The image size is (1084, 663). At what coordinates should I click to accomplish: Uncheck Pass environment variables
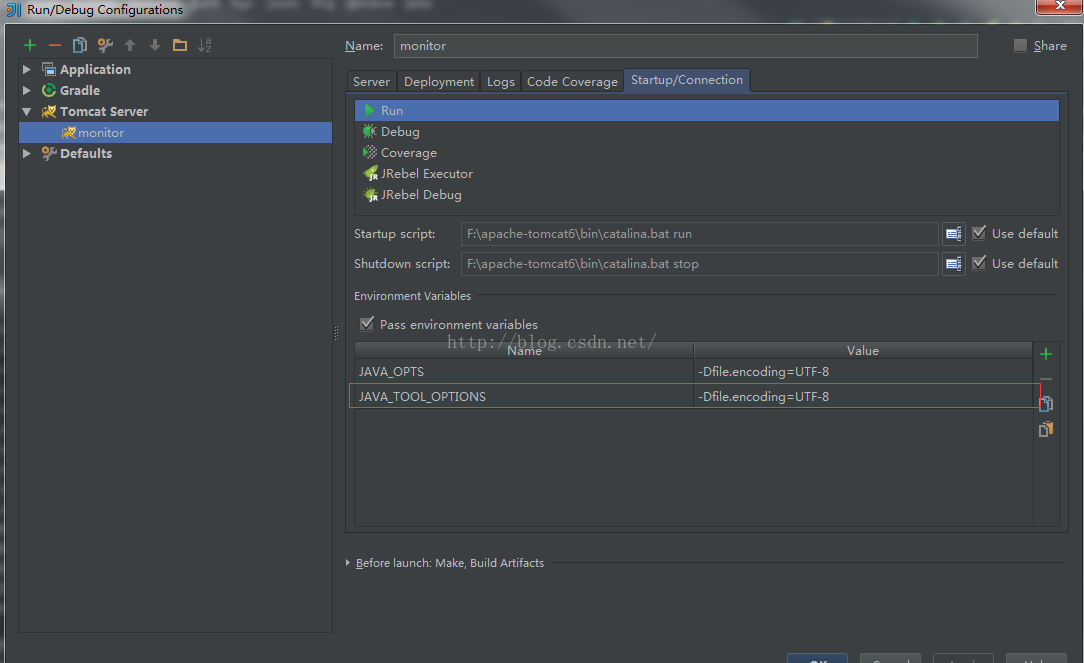point(367,324)
